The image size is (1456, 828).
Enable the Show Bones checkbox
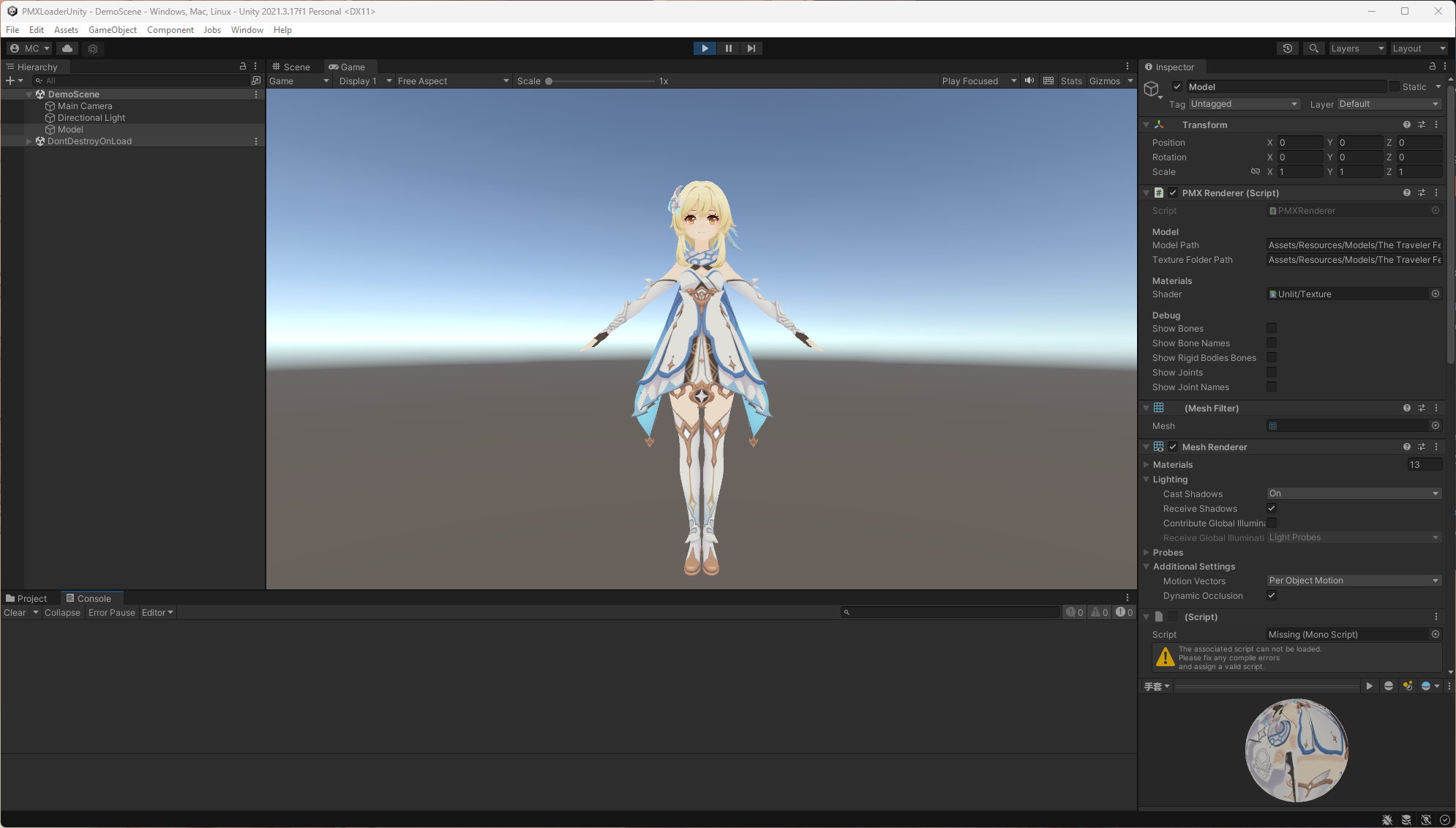tap(1272, 329)
